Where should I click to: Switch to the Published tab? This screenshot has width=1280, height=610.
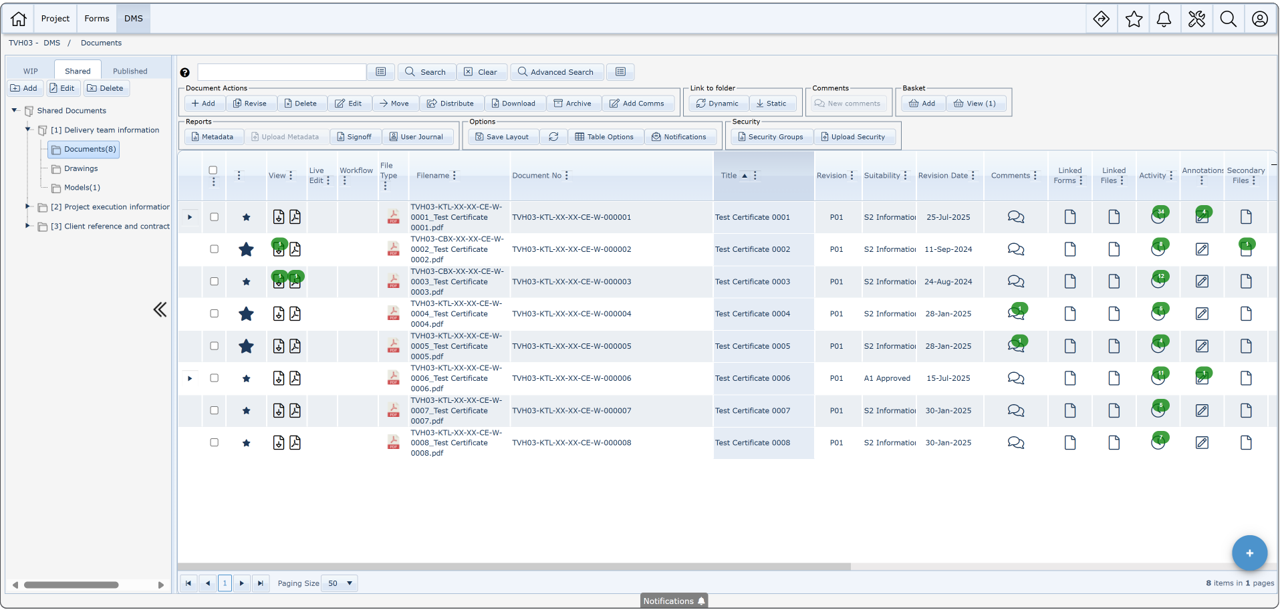pos(130,71)
